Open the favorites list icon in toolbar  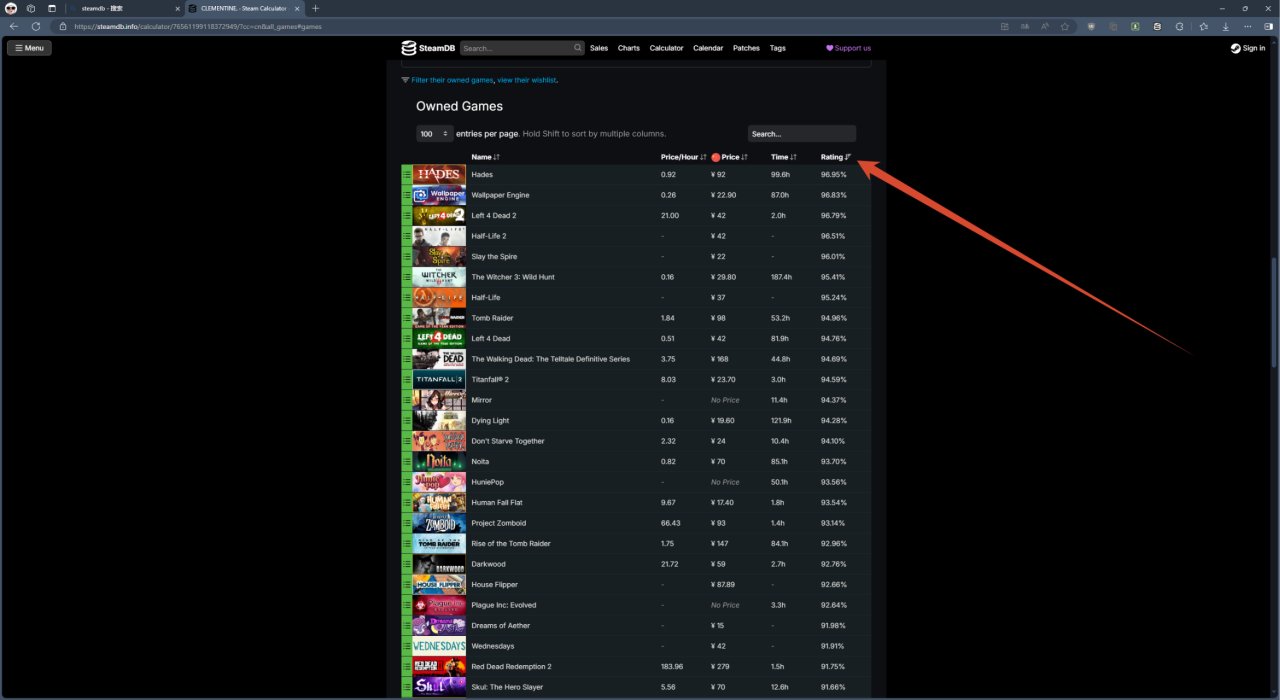tap(1203, 26)
